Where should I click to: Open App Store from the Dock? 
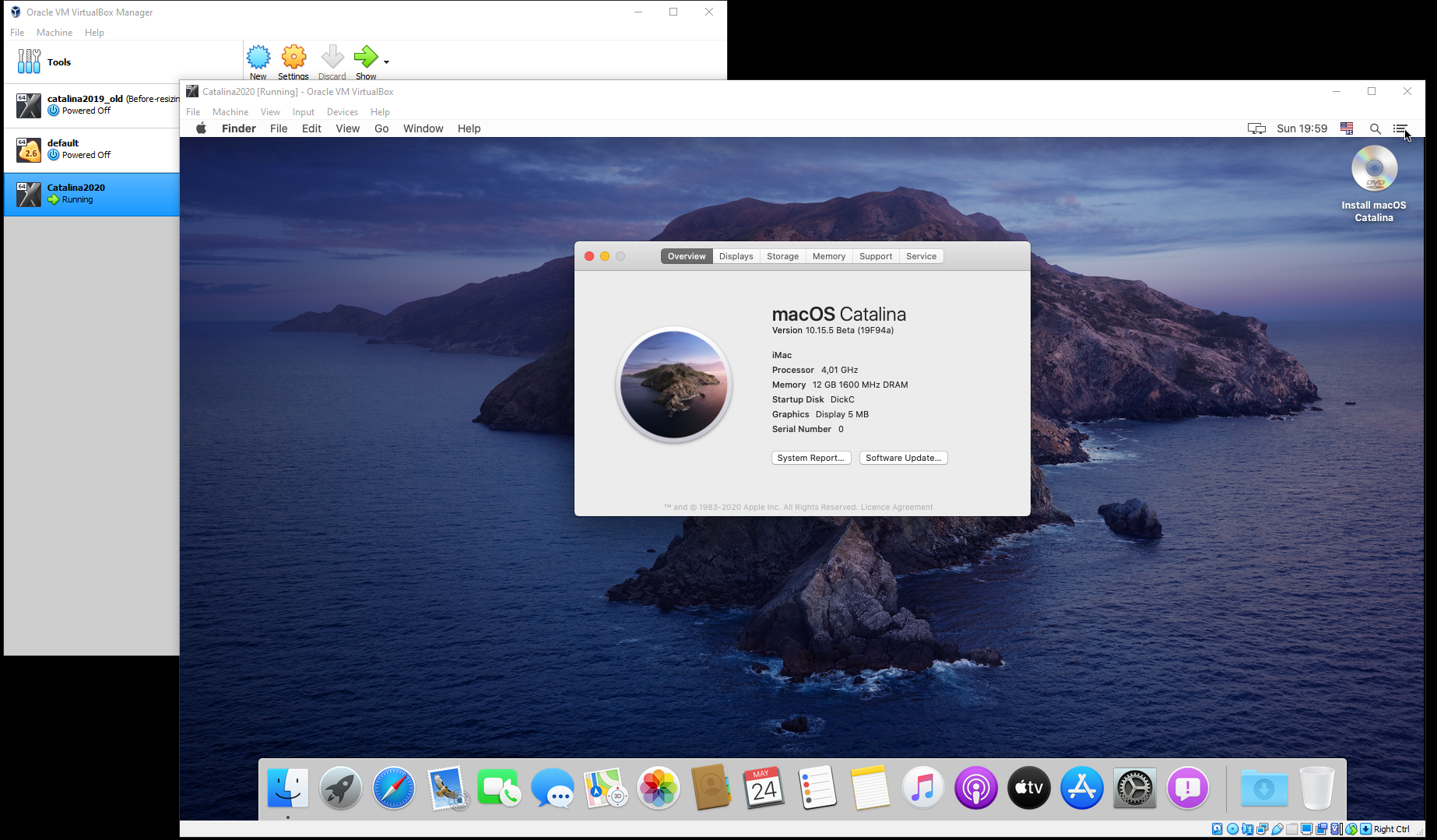(1082, 788)
